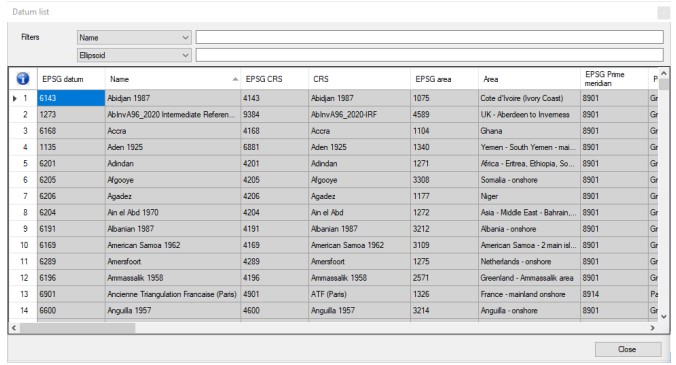Click the horizontal scrollbar thumb

coord(77,328)
